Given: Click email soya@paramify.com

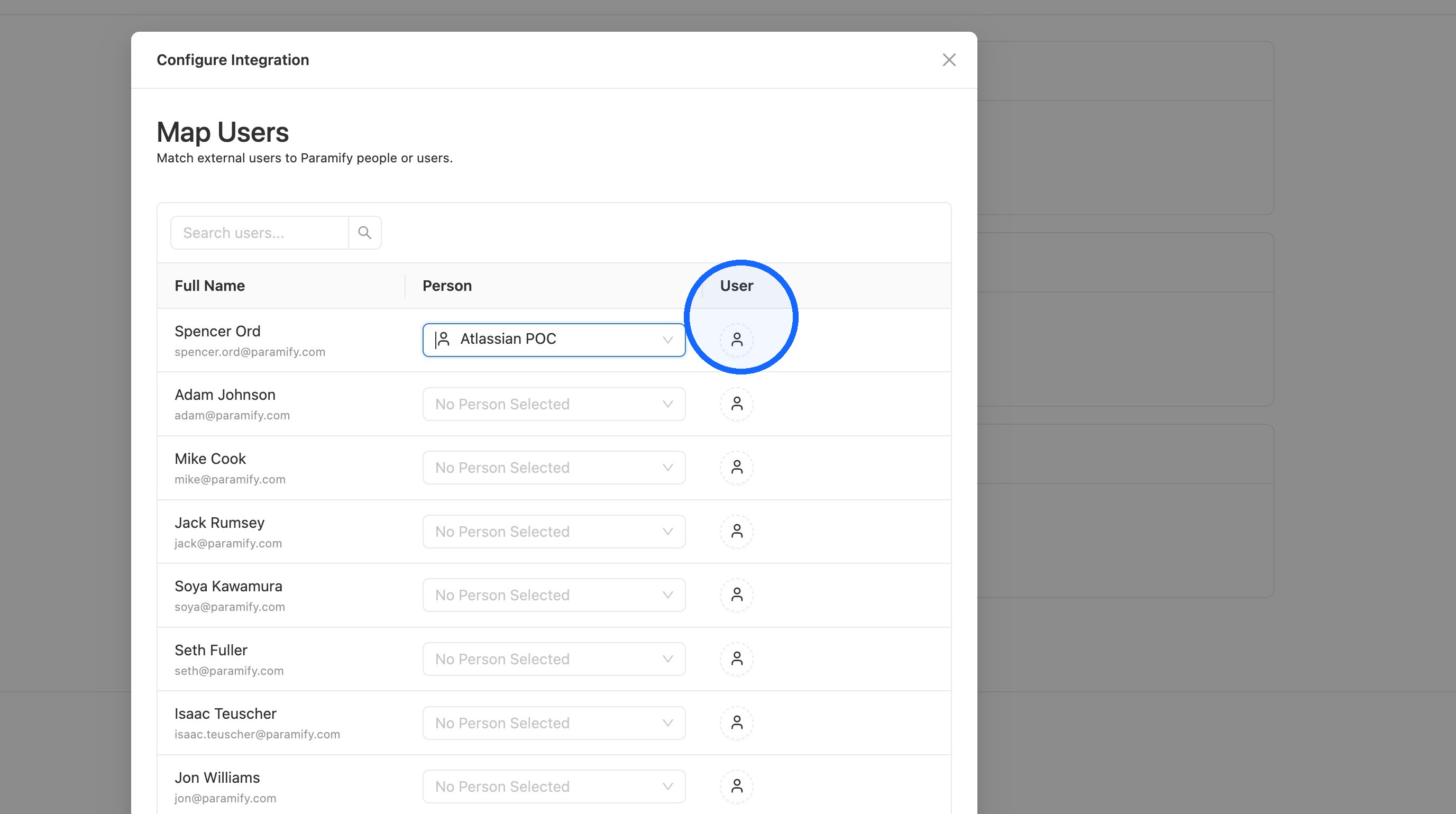Looking at the screenshot, I should click(x=230, y=607).
